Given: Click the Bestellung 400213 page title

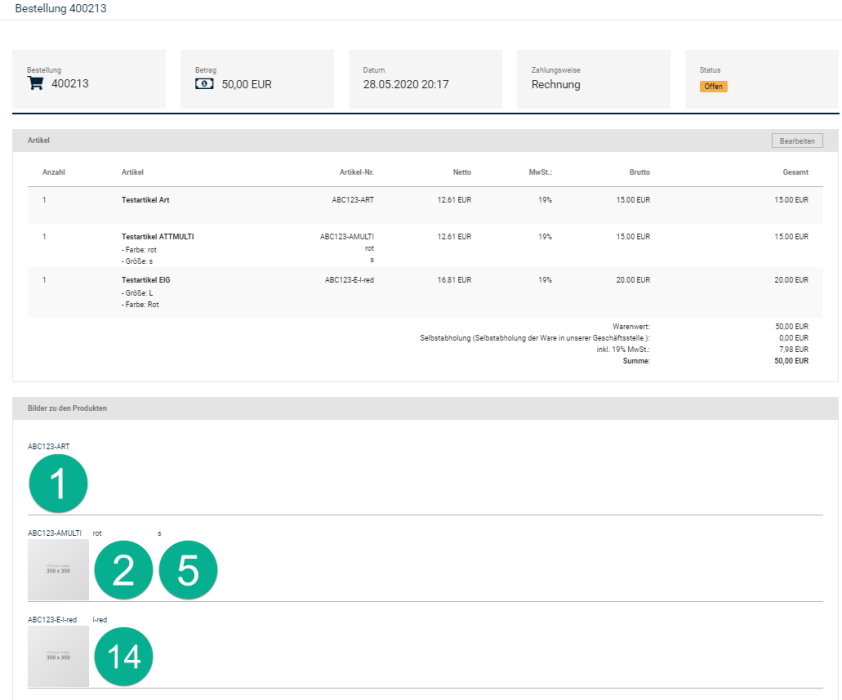Looking at the screenshot, I should click(x=61, y=8).
